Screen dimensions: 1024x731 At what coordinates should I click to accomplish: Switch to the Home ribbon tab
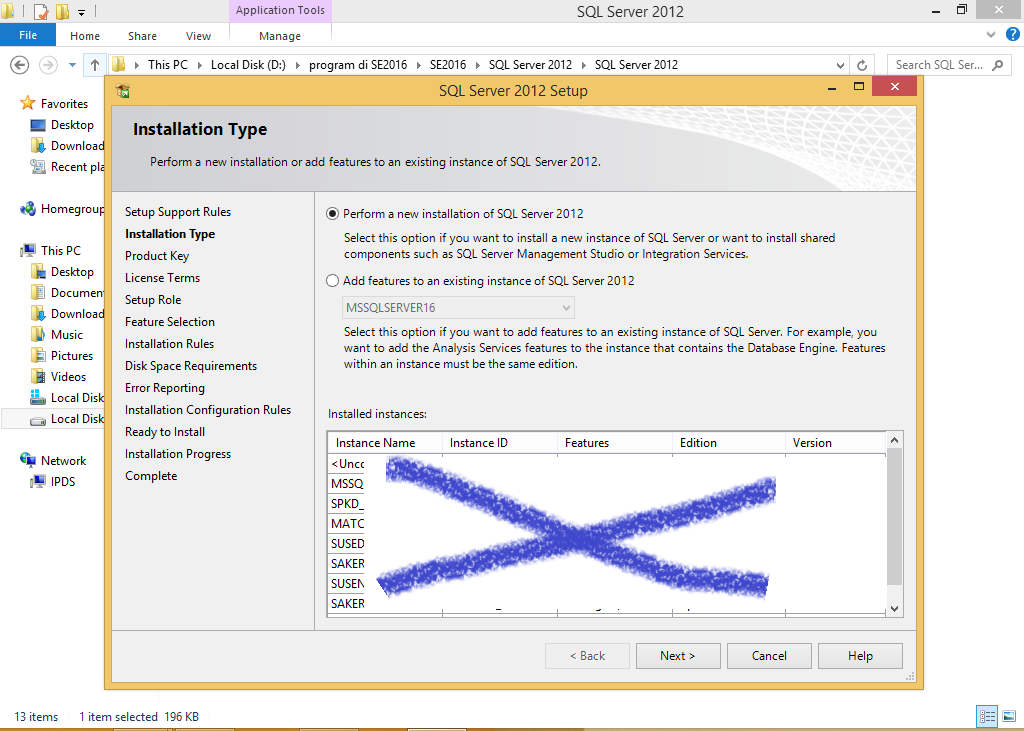(85, 36)
